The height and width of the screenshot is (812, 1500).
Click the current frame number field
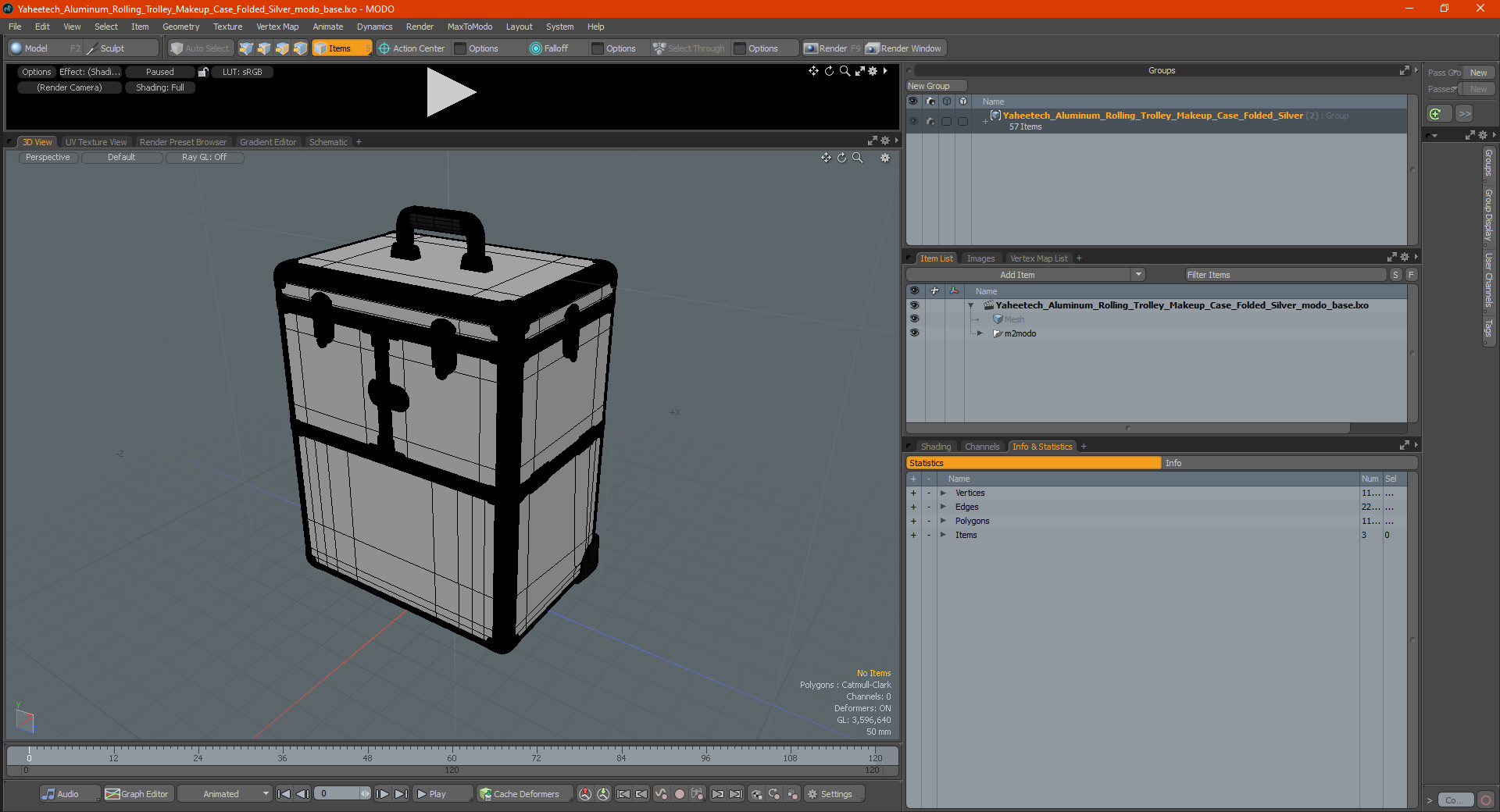pos(337,794)
